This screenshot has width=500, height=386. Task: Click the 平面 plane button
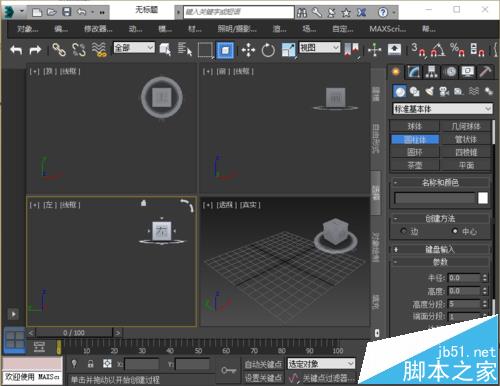(466, 165)
